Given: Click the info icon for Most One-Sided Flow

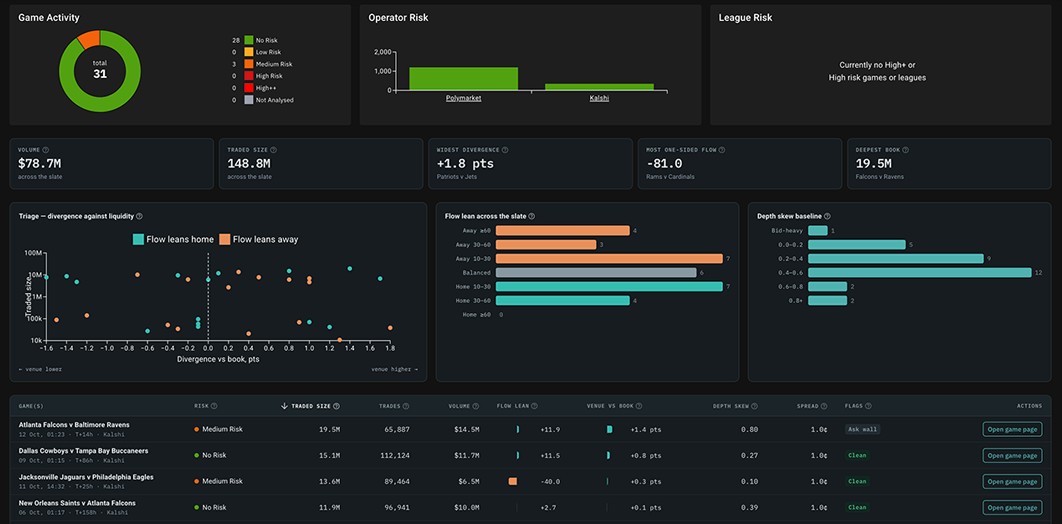Looking at the screenshot, I should (x=722, y=150).
